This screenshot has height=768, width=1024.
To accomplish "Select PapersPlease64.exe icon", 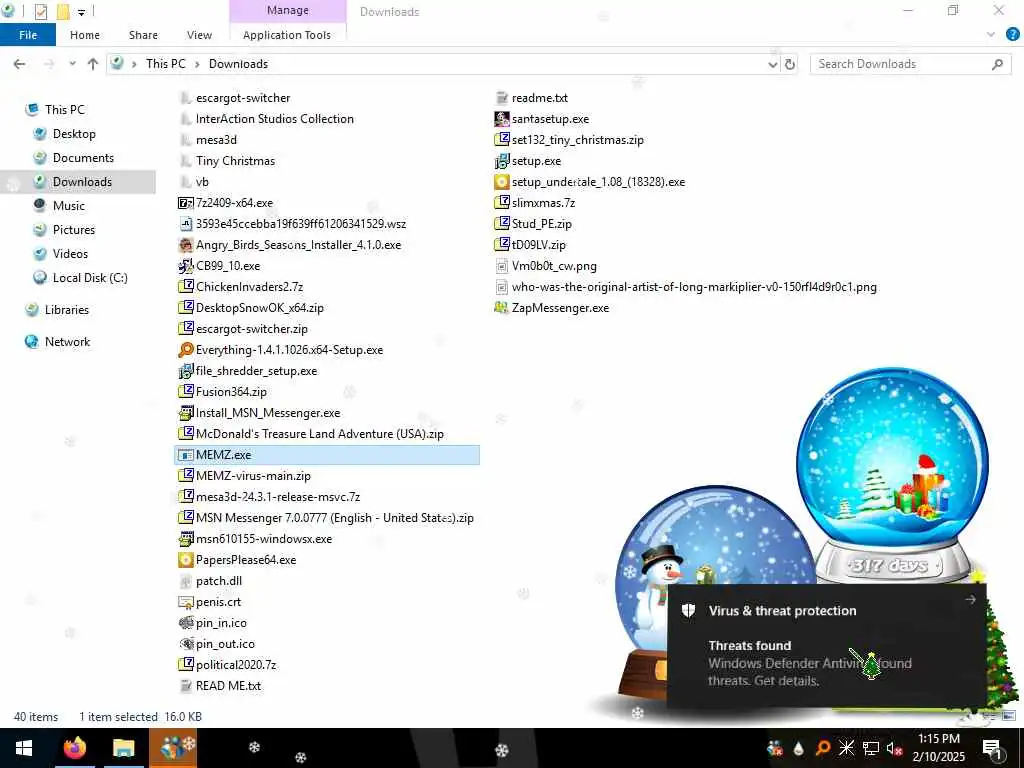I will (x=185, y=560).
